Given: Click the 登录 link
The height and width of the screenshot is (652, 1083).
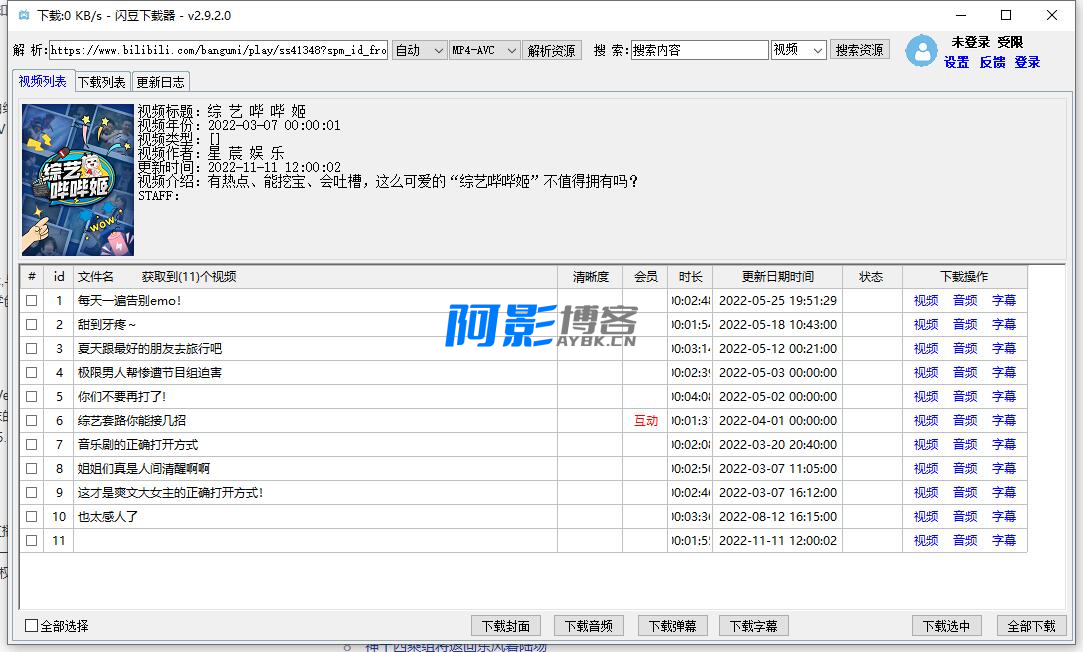Looking at the screenshot, I should [x=1027, y=62].
